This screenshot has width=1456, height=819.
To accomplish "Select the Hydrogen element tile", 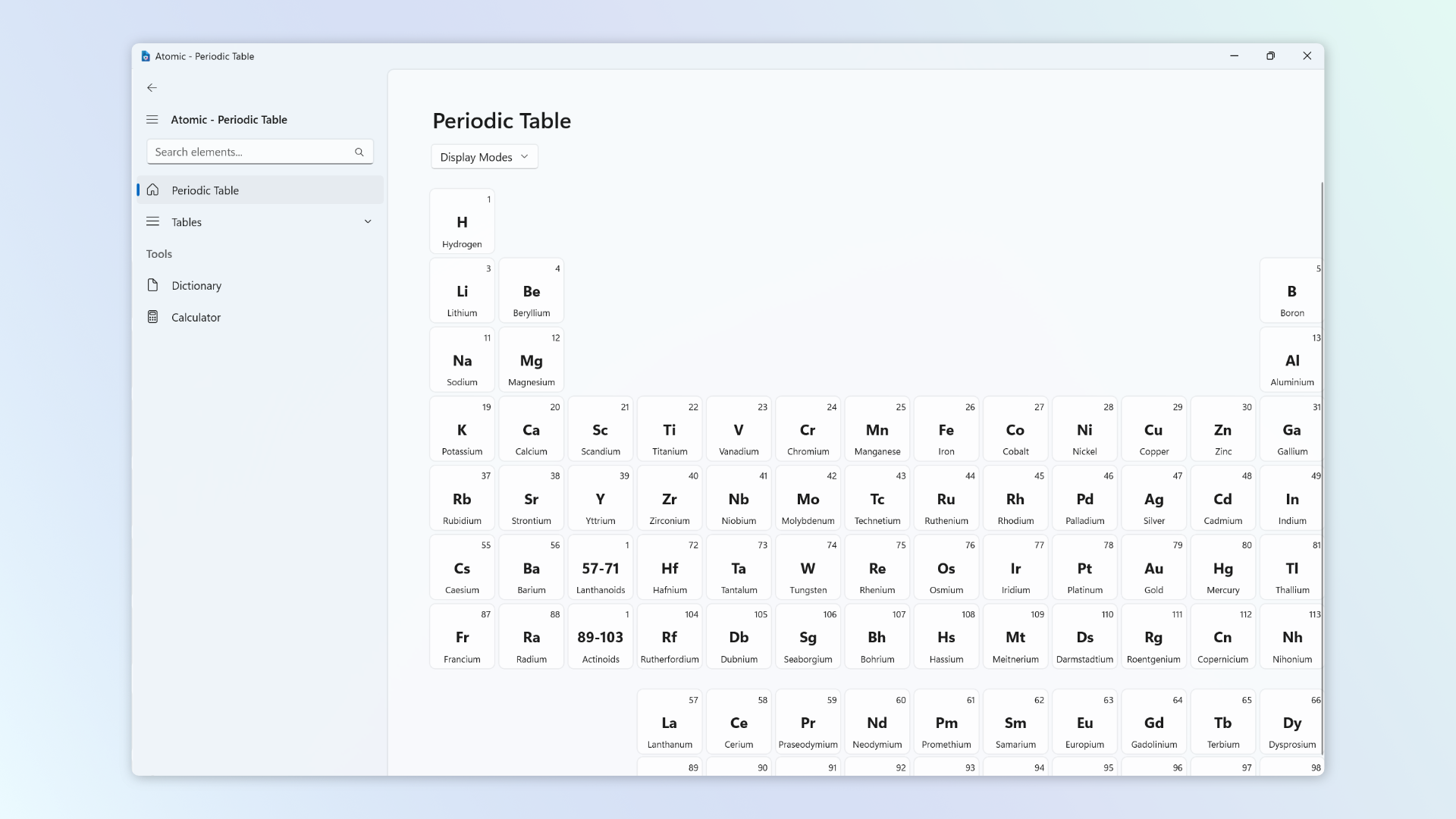I will point(462,221).
